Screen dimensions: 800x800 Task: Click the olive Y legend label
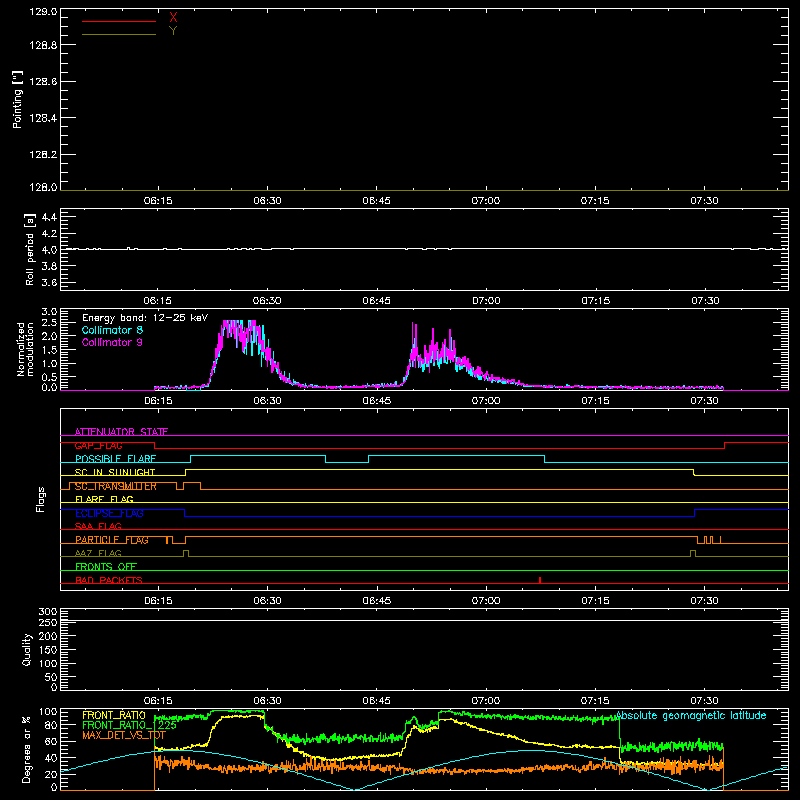pyautogui.click(x=173, y=31)
